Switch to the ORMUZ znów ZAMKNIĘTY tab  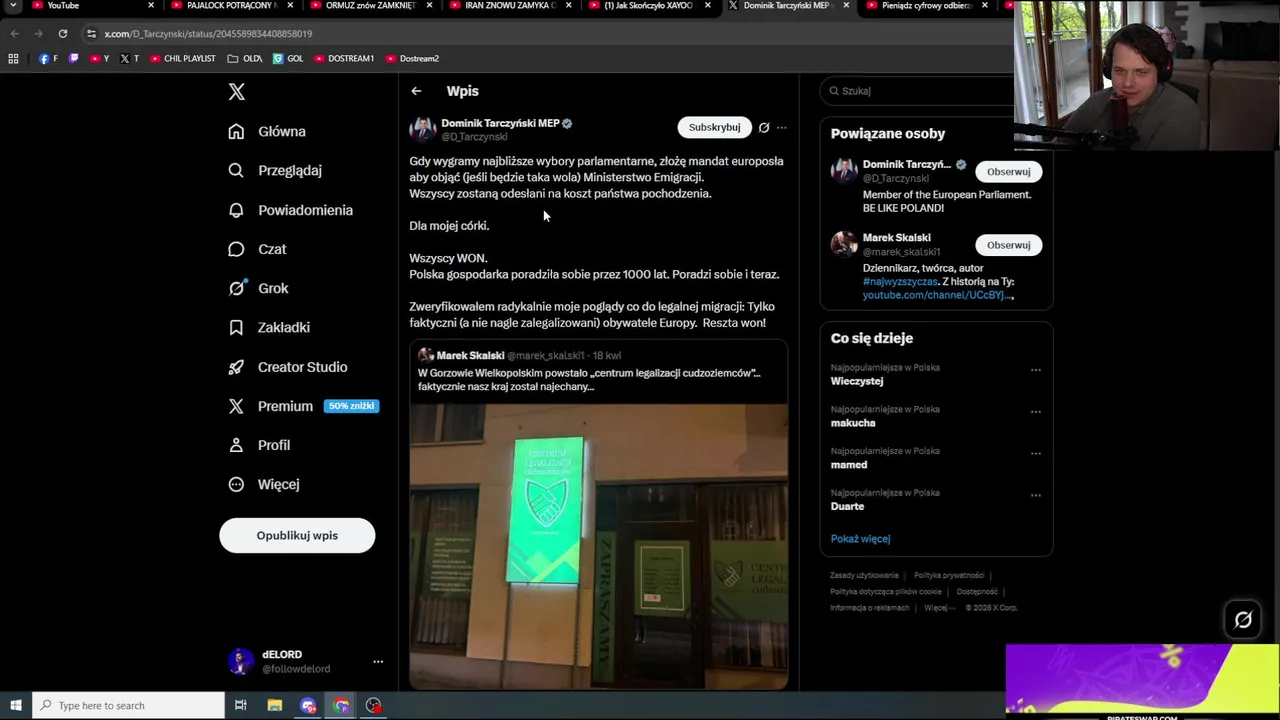[370, 6]
